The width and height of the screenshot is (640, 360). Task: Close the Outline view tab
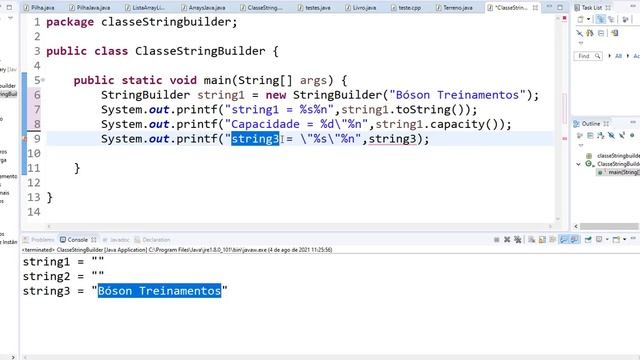(x=606, y=123)
